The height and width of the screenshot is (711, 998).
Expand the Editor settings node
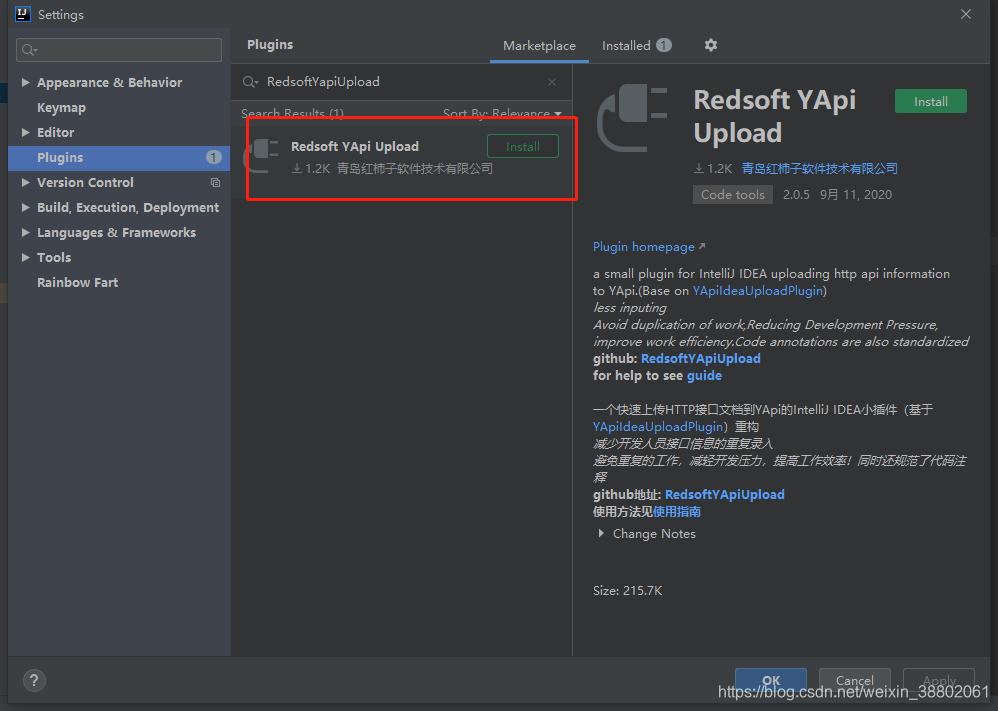point(25,132)
